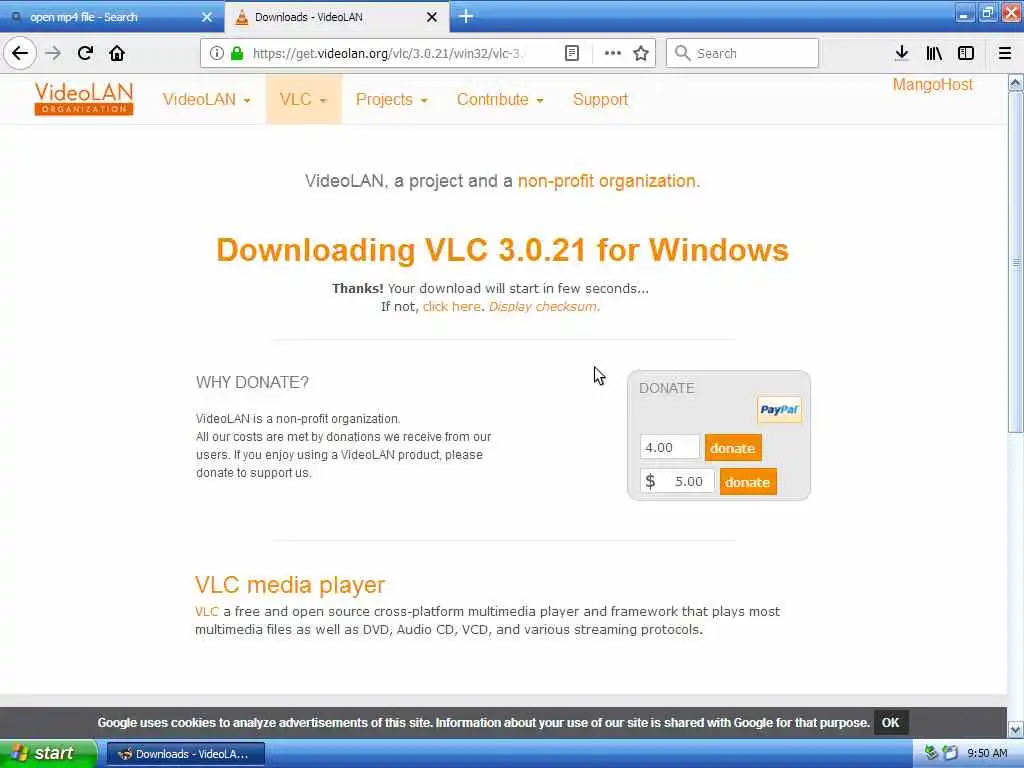Show site information icon in address bar
Viewport: 1024px width, 768px height.
217,53
